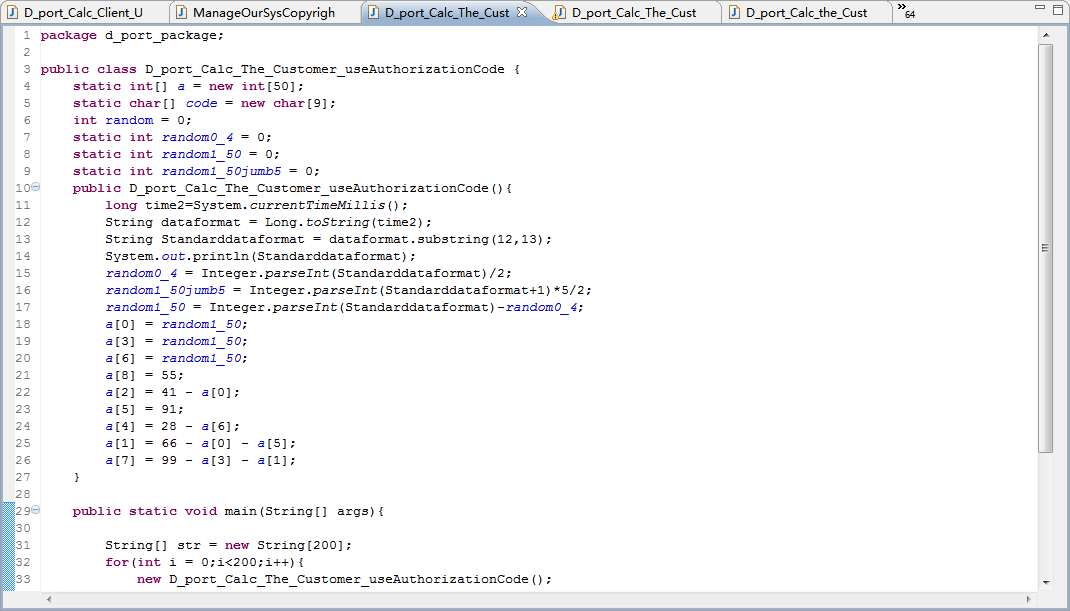Image resolution: width=1070 pixels, height=611 pixels.
Task: Click the Java file icon on ManageOurSysCopyrigh tab
Action: click(182, 12)
